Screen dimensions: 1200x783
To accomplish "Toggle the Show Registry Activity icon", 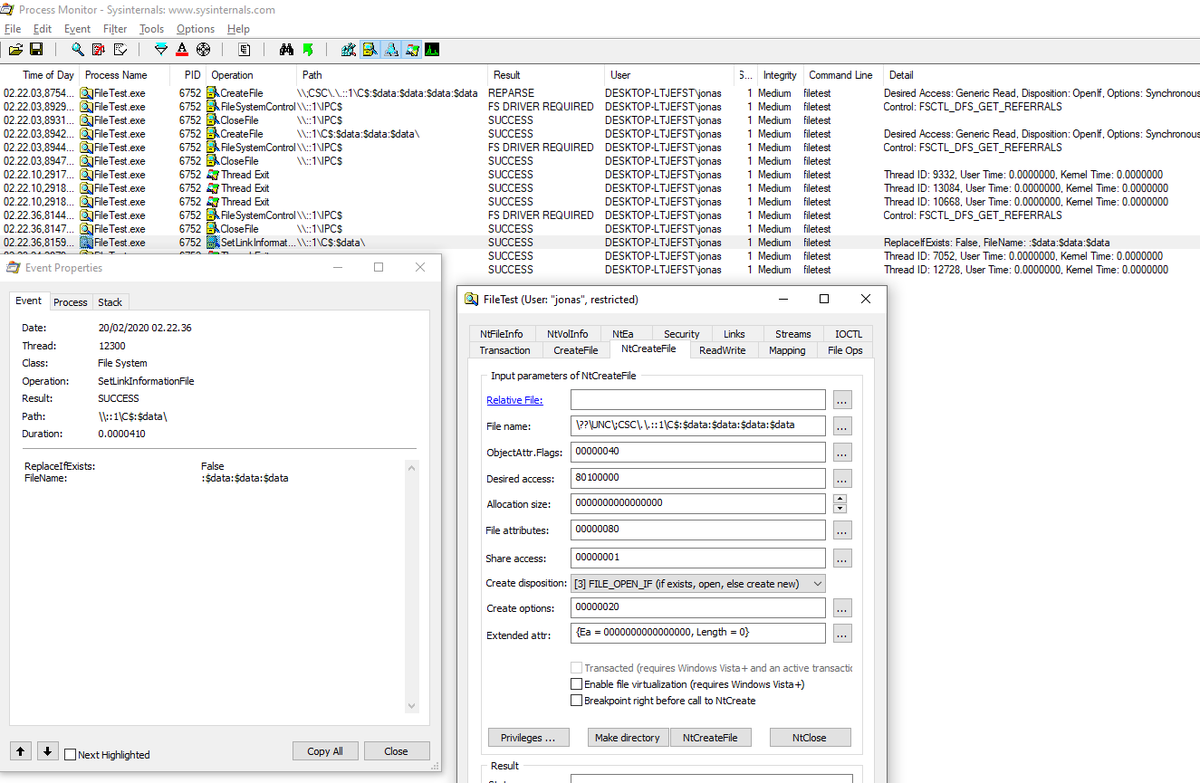I will point(349,50).
